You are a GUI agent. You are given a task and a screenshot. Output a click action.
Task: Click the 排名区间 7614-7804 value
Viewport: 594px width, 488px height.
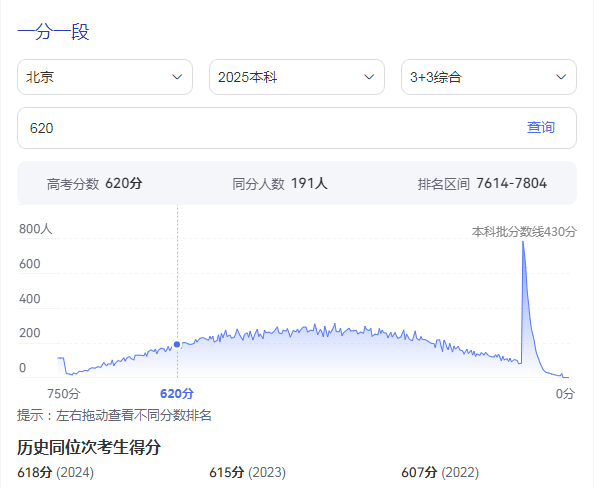click(x=511, y=183)
